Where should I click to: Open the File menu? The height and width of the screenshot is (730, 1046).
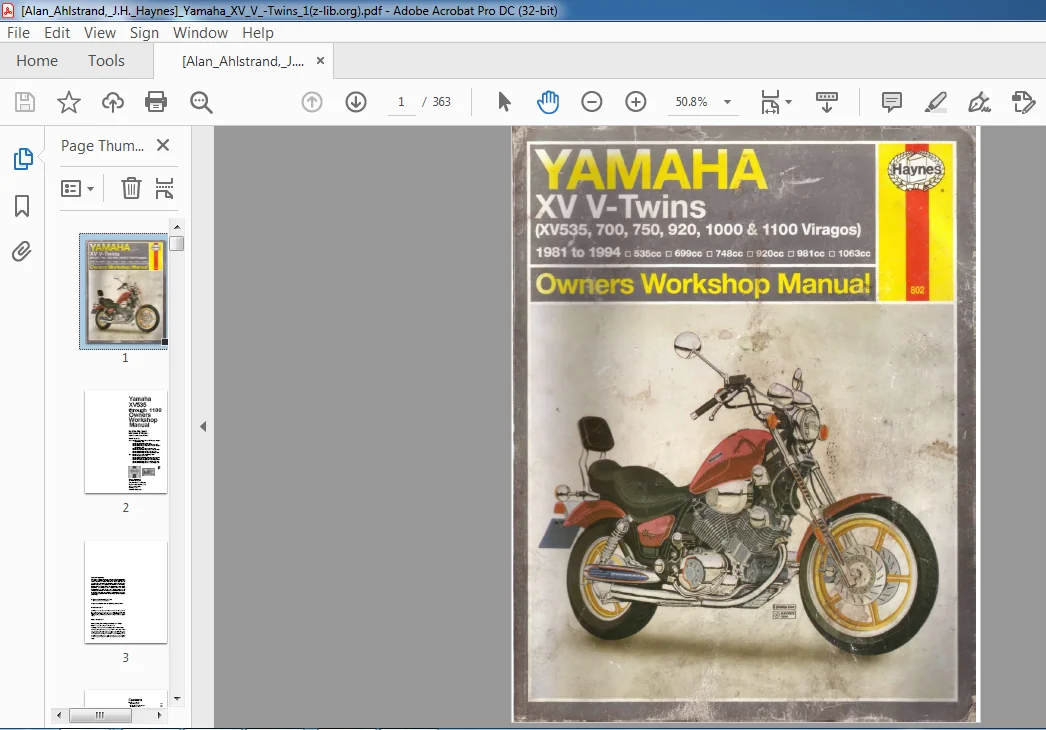(18, 33)
